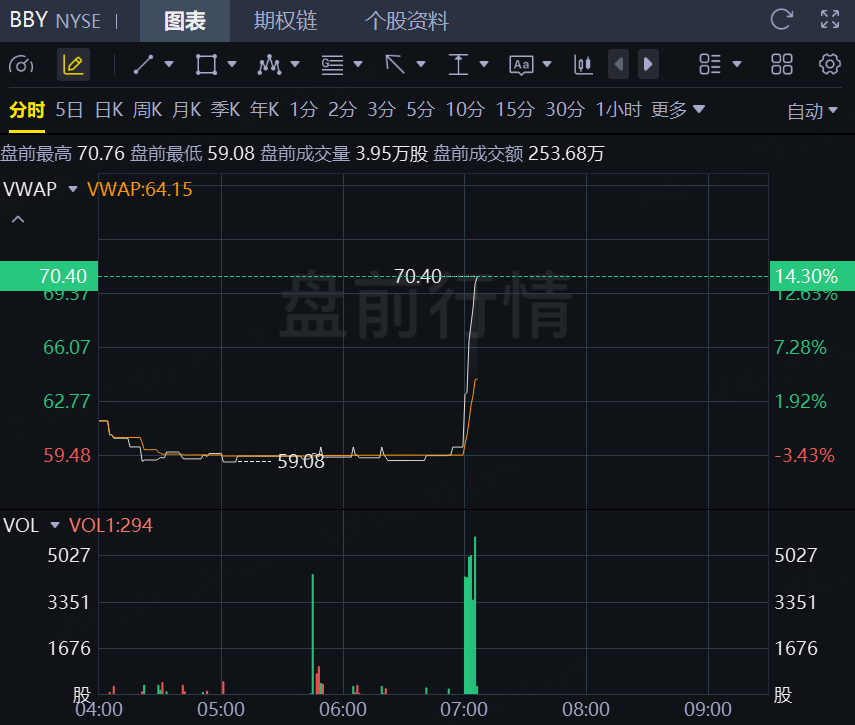The height and width of the screenshot is (725, 855).
Task: Step back with the left arrow button
Action: [618, 64]
